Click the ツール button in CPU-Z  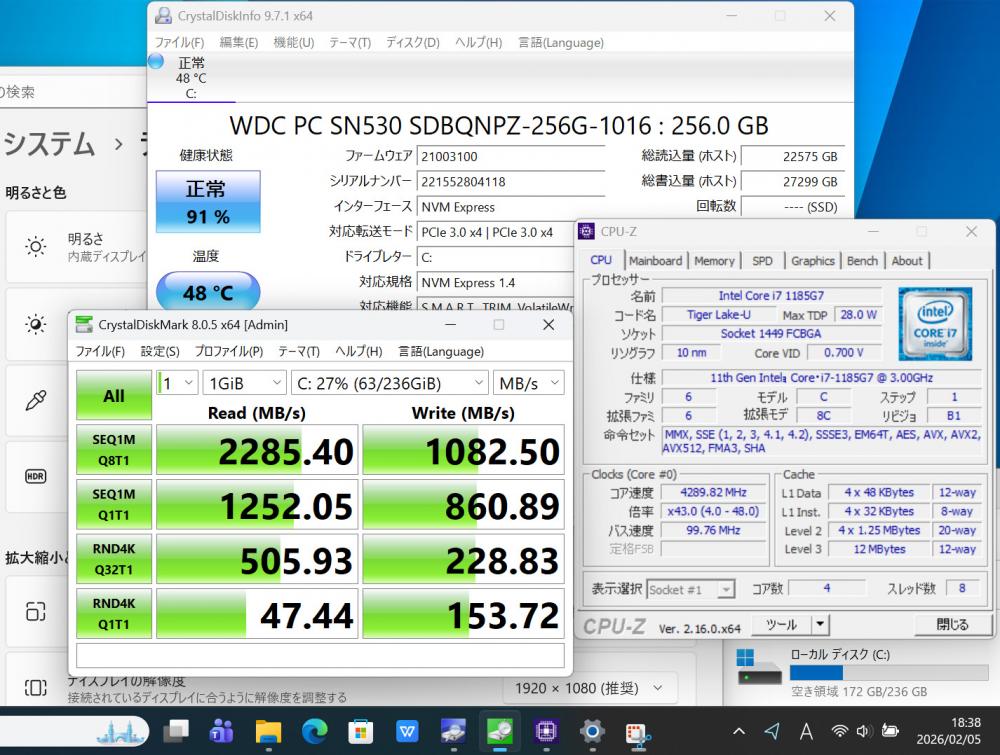click(782, 624)
